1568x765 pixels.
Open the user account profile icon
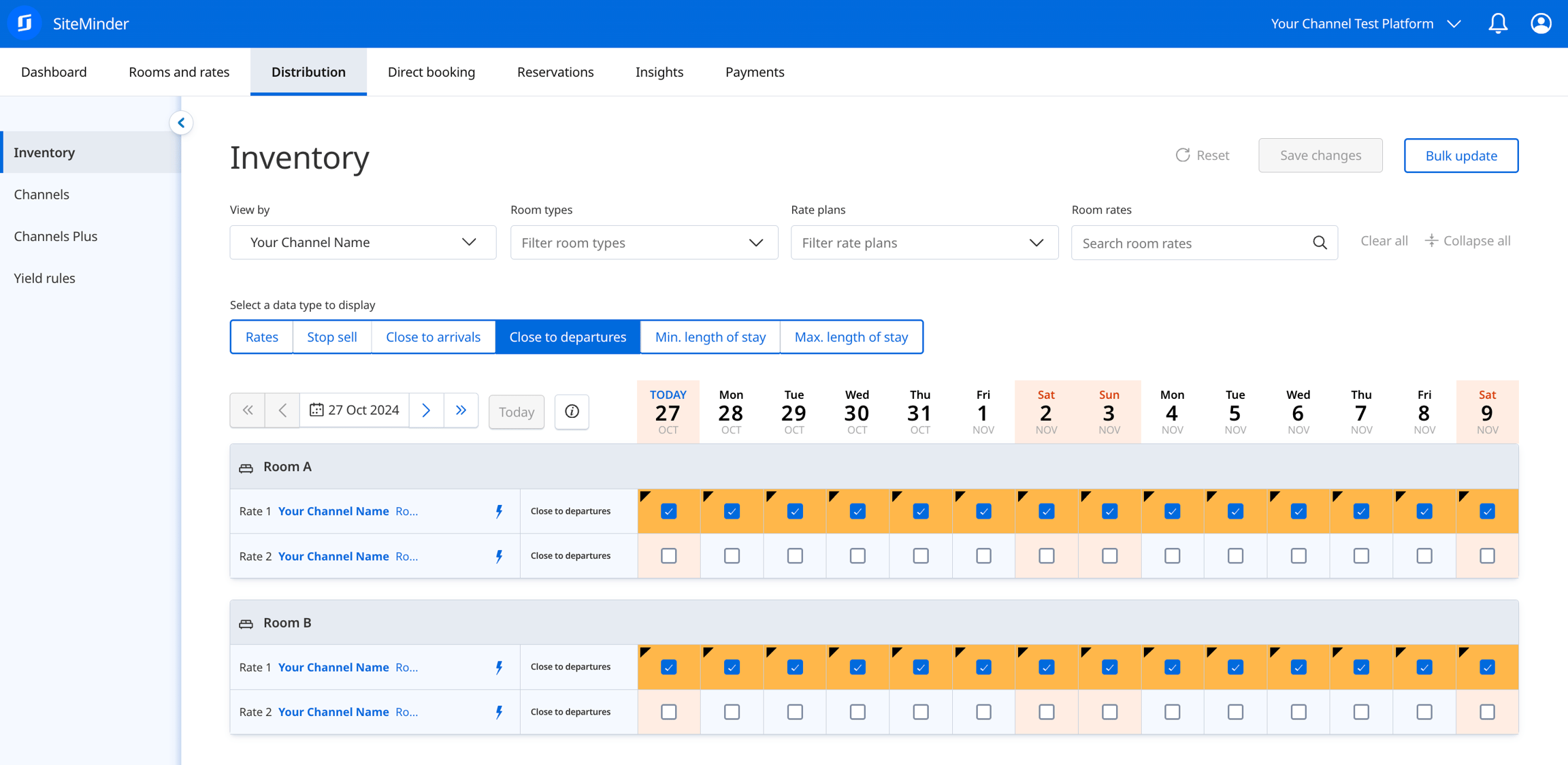[1541, 23]
